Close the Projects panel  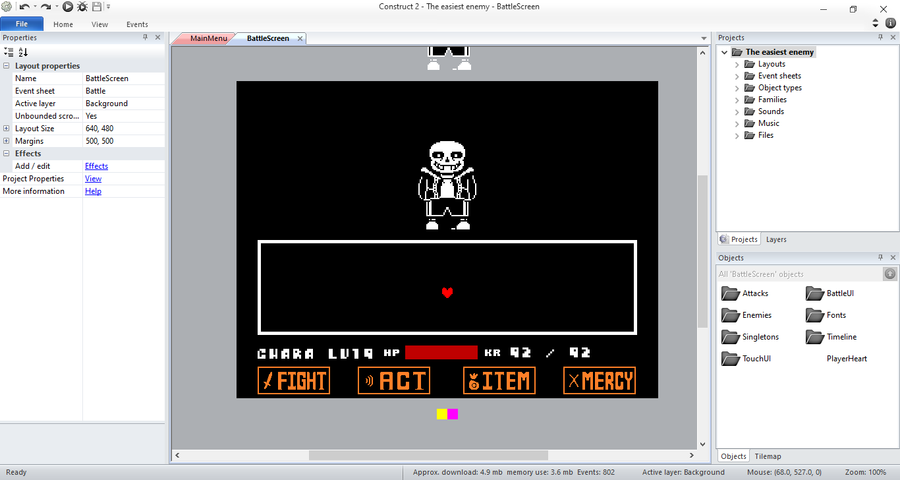(893, 37)
